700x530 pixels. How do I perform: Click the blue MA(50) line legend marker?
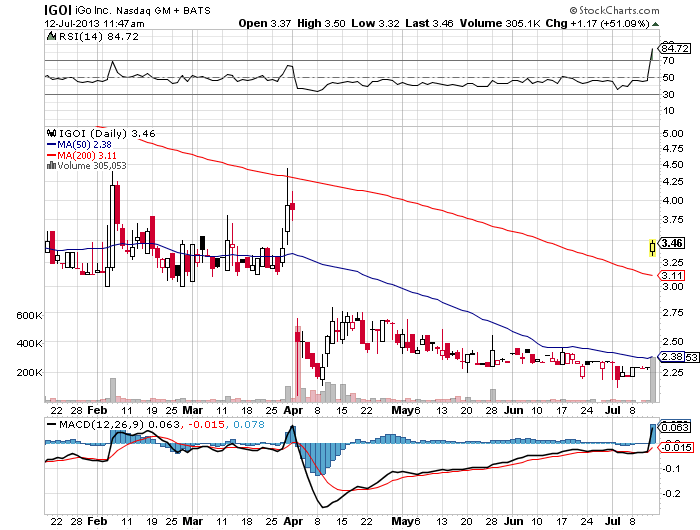point(51,145)
